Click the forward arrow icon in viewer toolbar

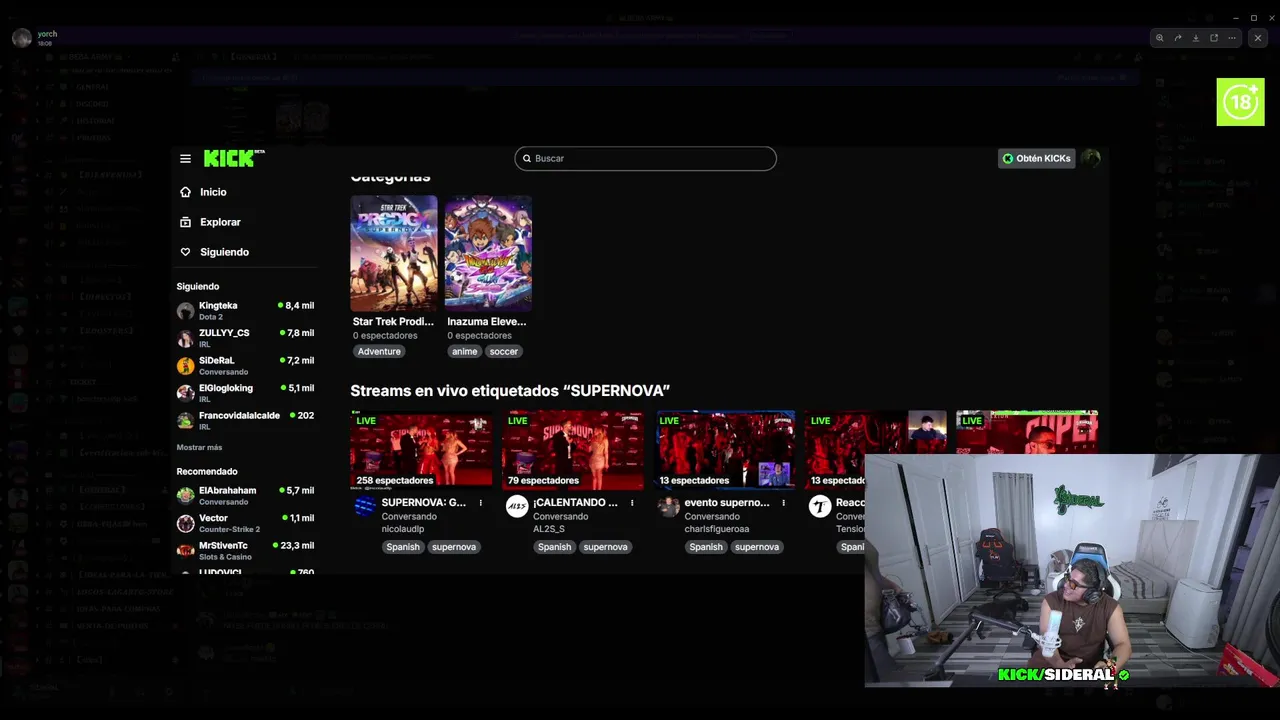coord(1178,38)
